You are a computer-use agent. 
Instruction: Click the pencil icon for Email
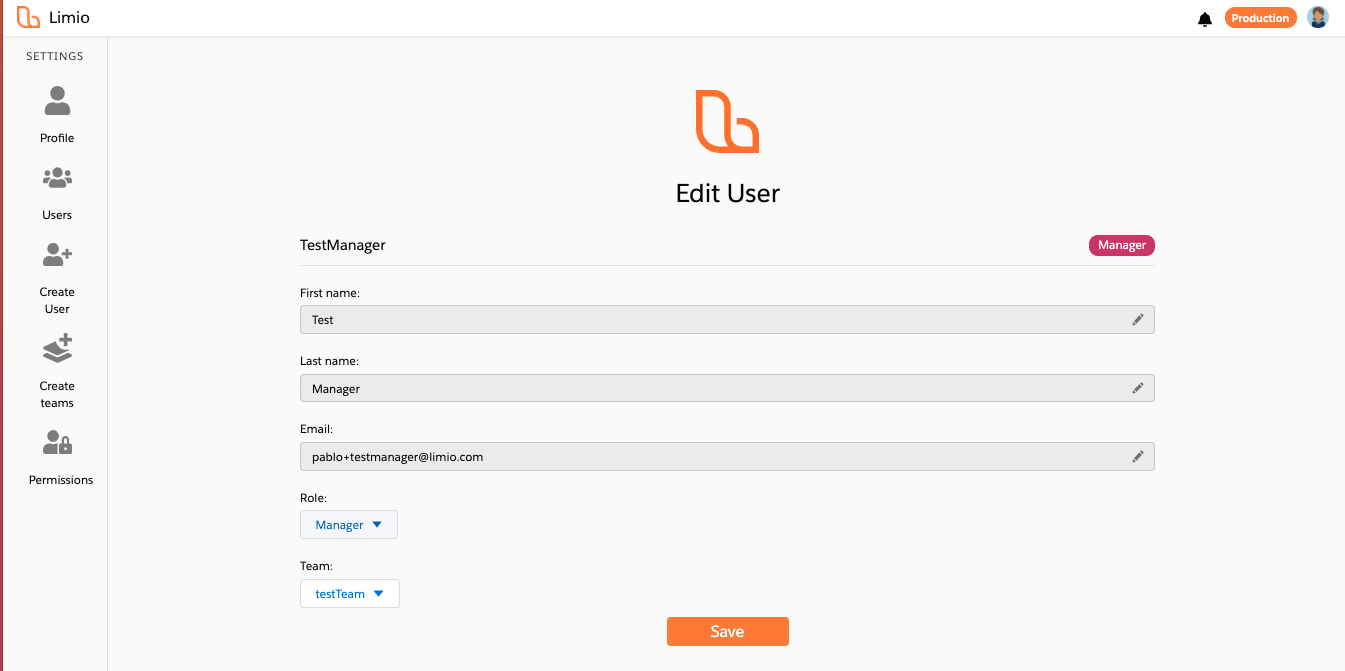click(1137, 456)
